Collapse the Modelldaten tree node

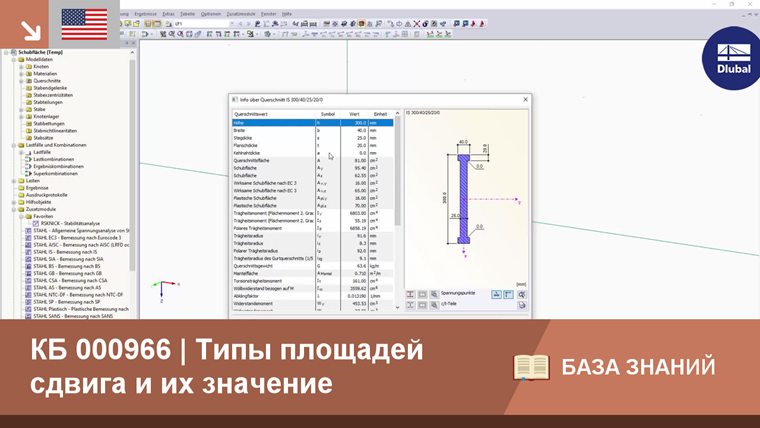[14, 59]
